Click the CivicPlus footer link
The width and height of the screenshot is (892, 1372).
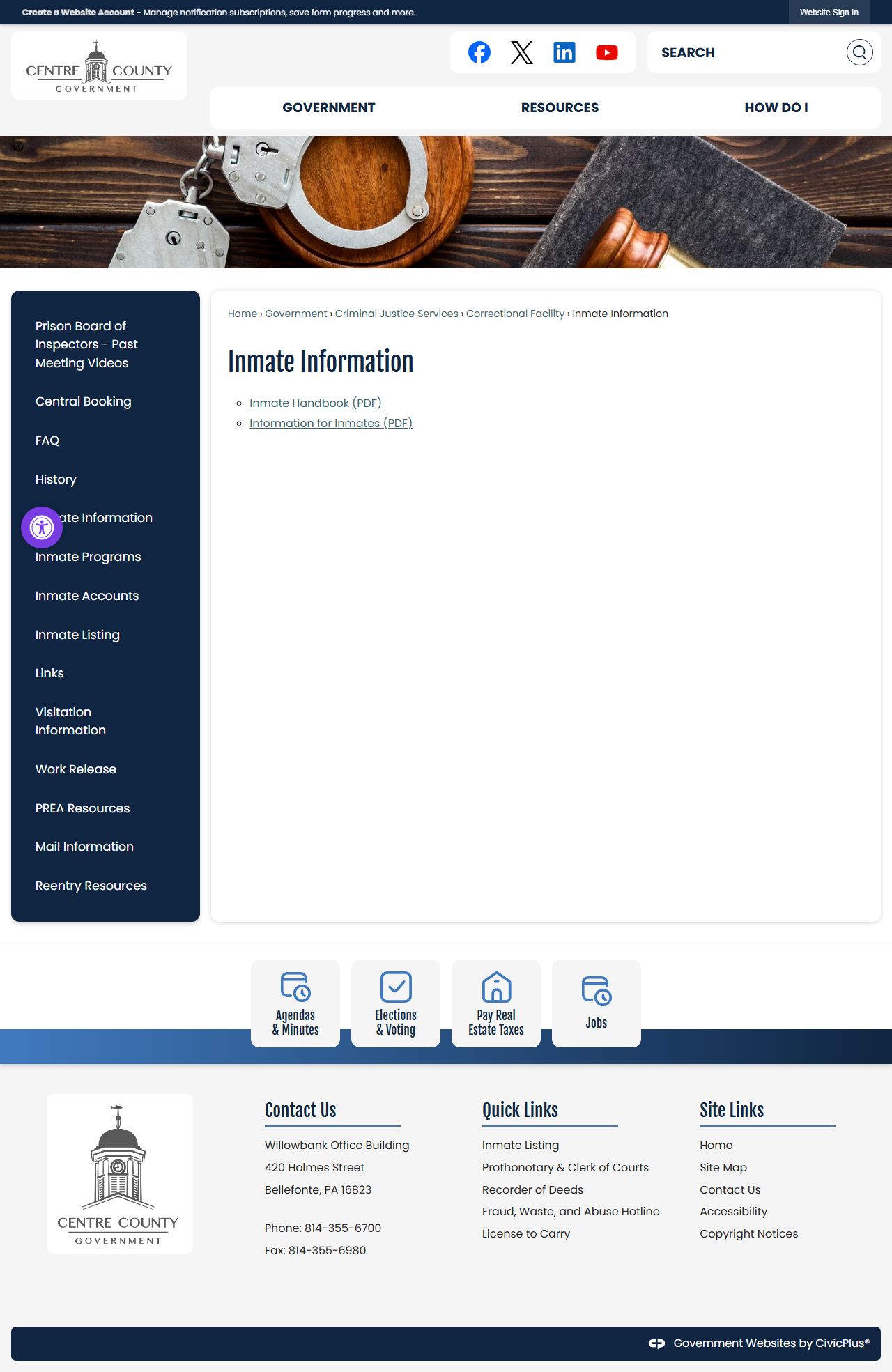click(x=843, y=1343)
